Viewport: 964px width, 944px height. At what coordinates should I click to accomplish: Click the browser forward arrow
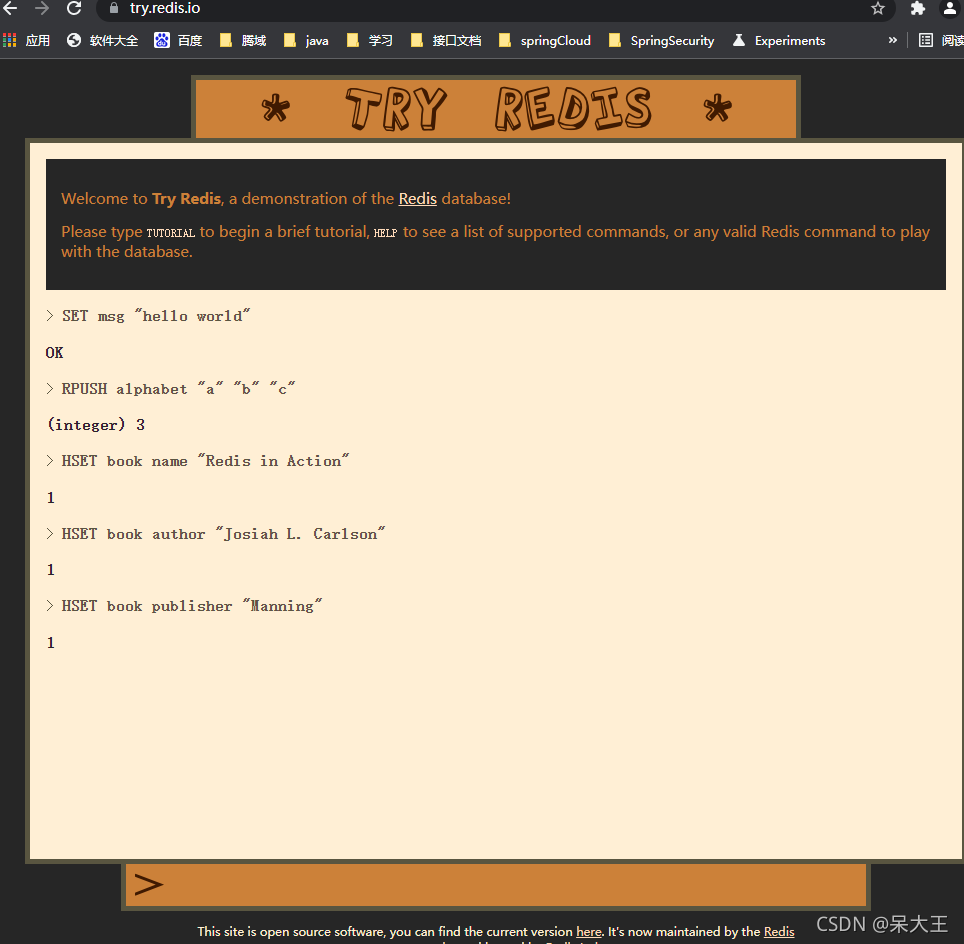click(42, 8)
